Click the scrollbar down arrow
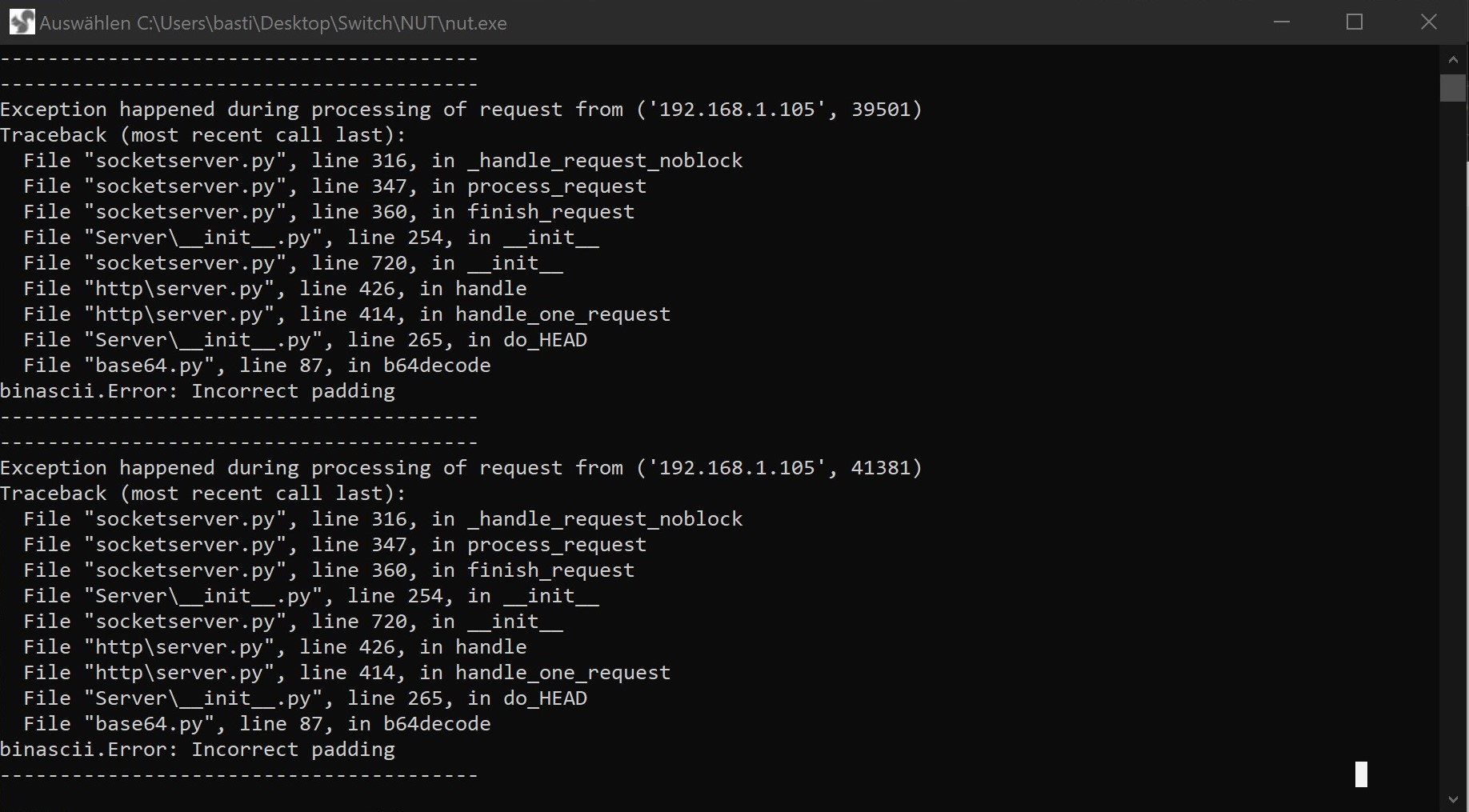Screen dimensions: 1469x812 tap(1453, 799)
